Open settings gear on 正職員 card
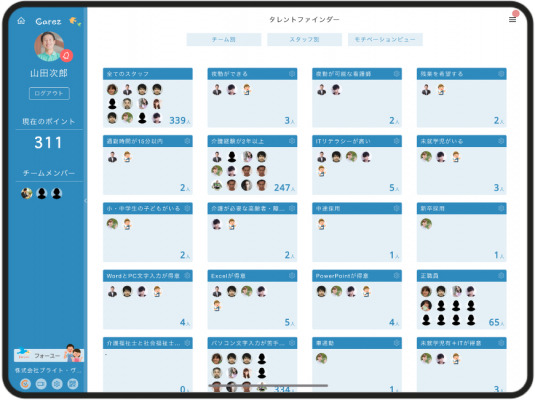535x400 pixels. click(x=501, y=275)
